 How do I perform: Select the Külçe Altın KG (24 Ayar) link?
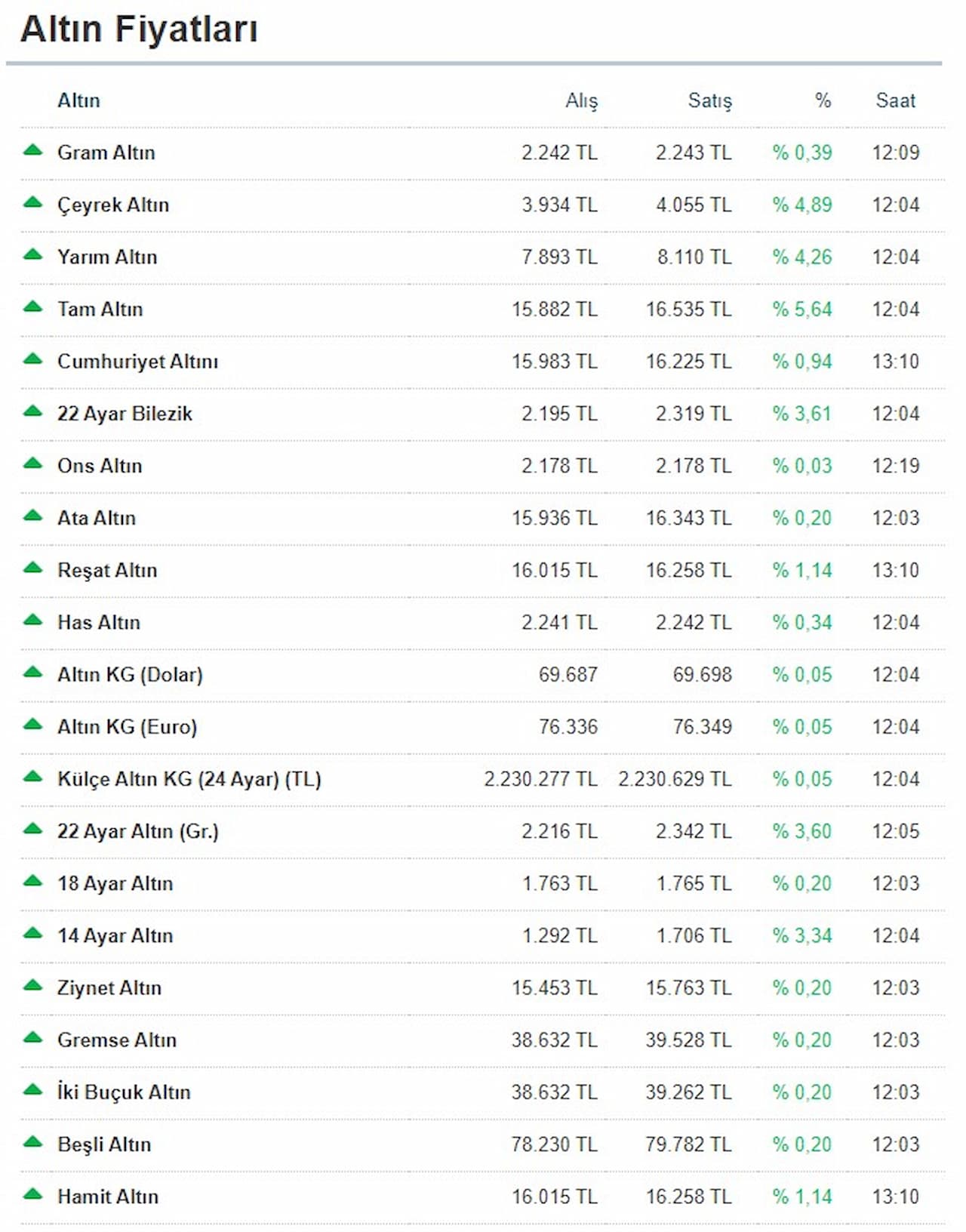[189, 779]
